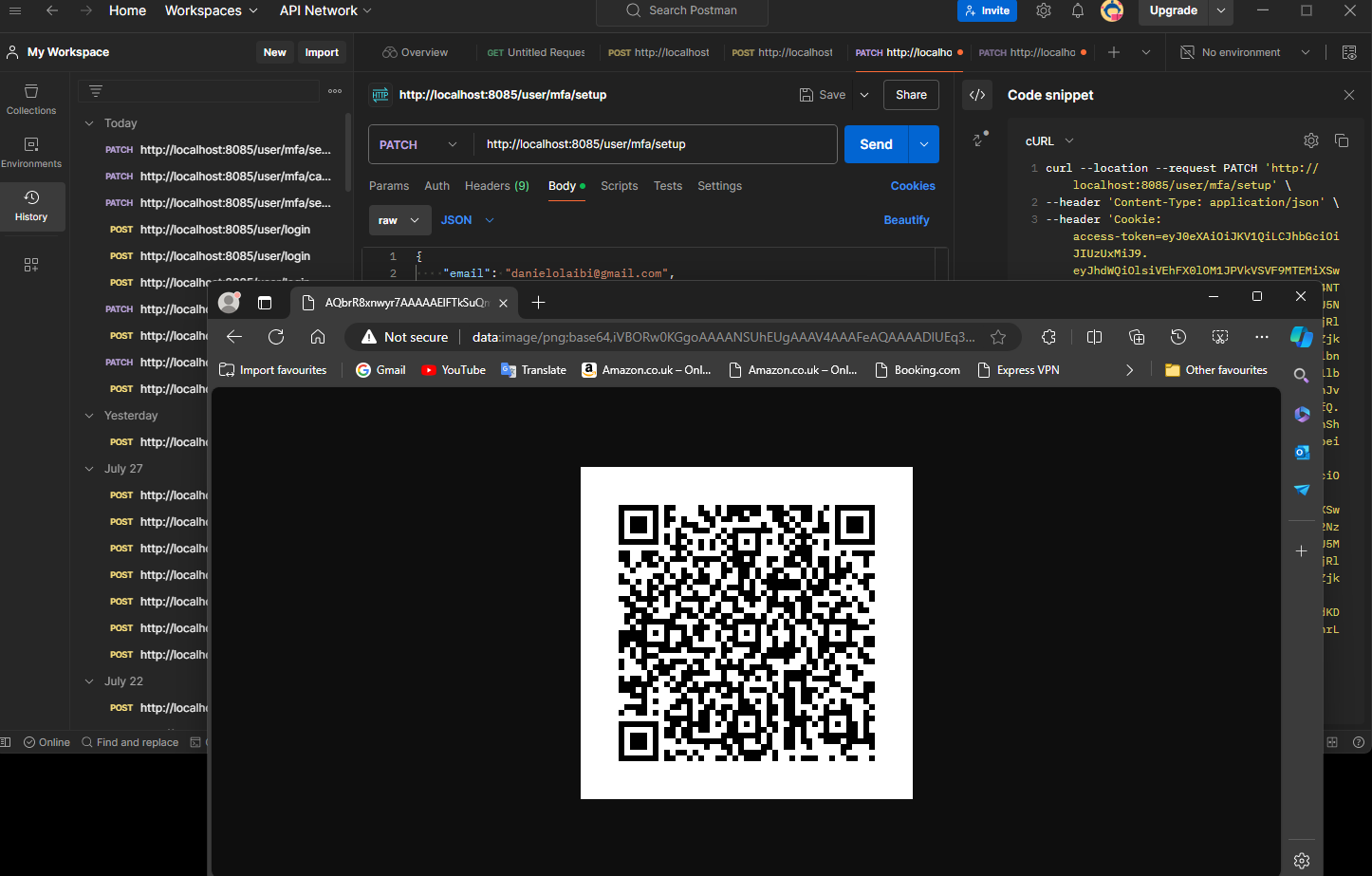Add a new Postman request tab

coord(1114,52)
